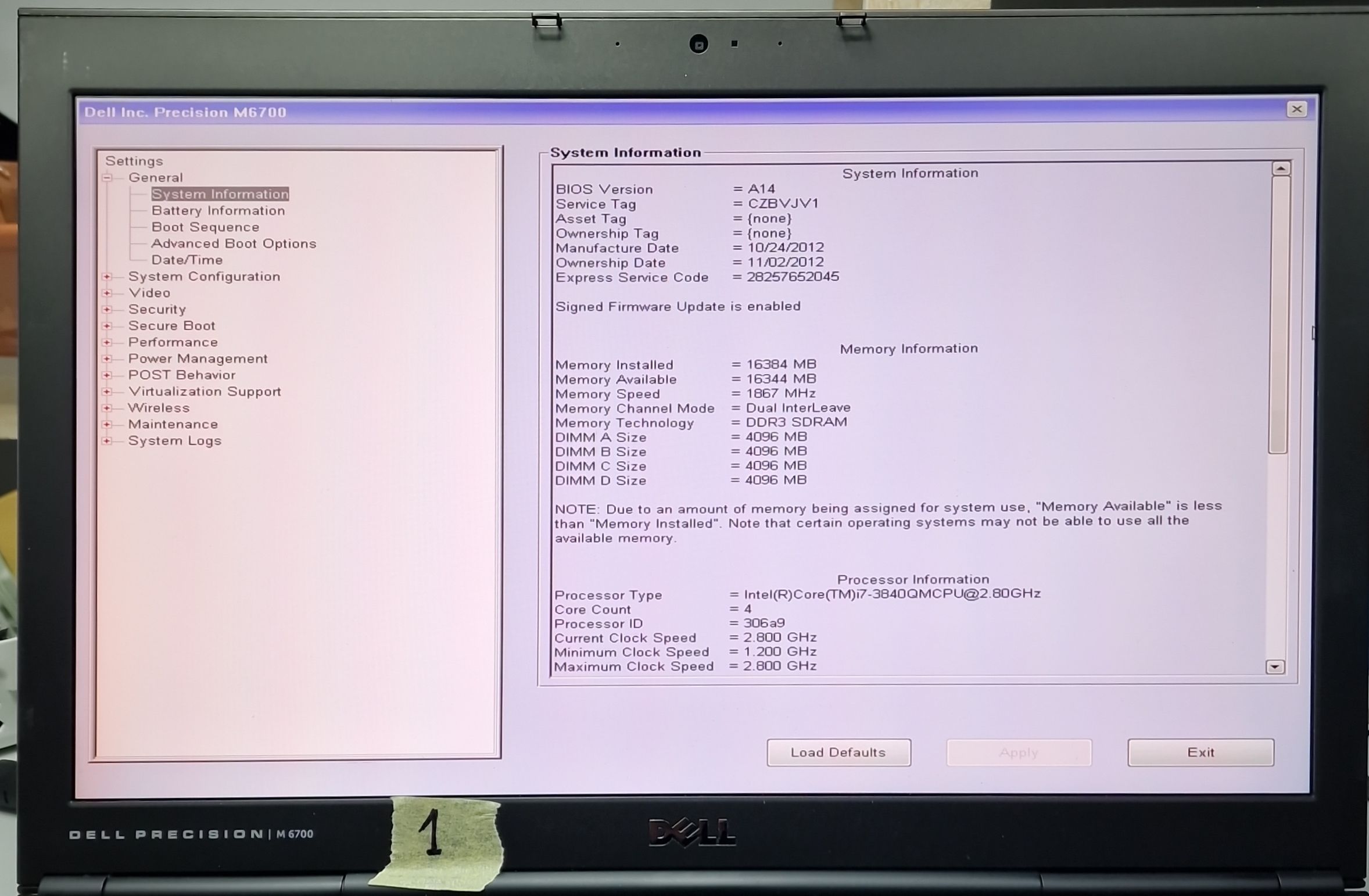1369x896 pixels.
Task: Click the Core Count label
Action: click(592, 610)
